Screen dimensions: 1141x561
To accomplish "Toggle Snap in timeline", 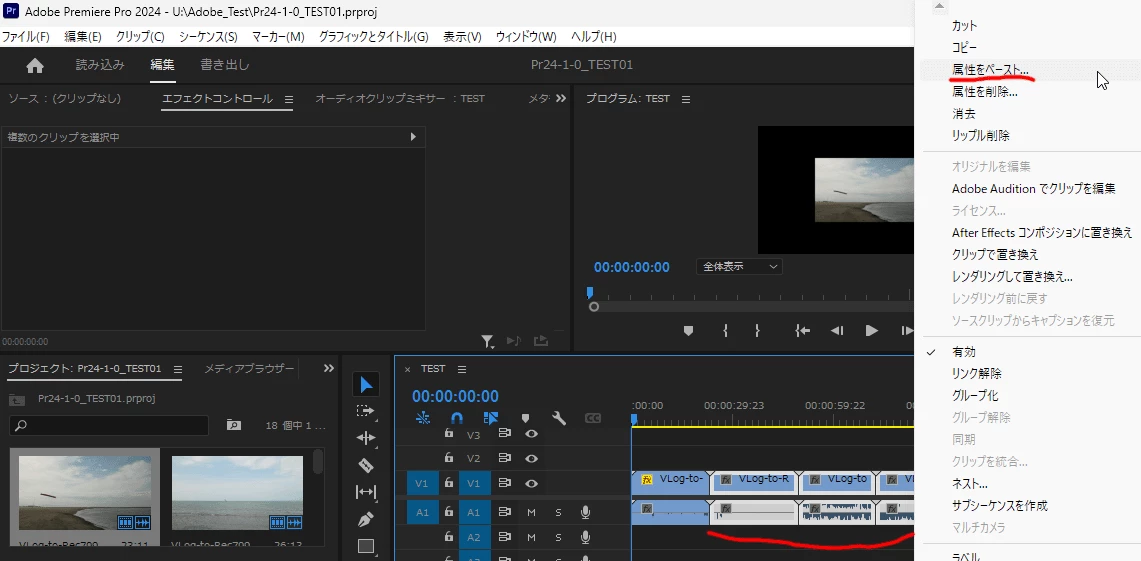I will (x=456, y=418).
